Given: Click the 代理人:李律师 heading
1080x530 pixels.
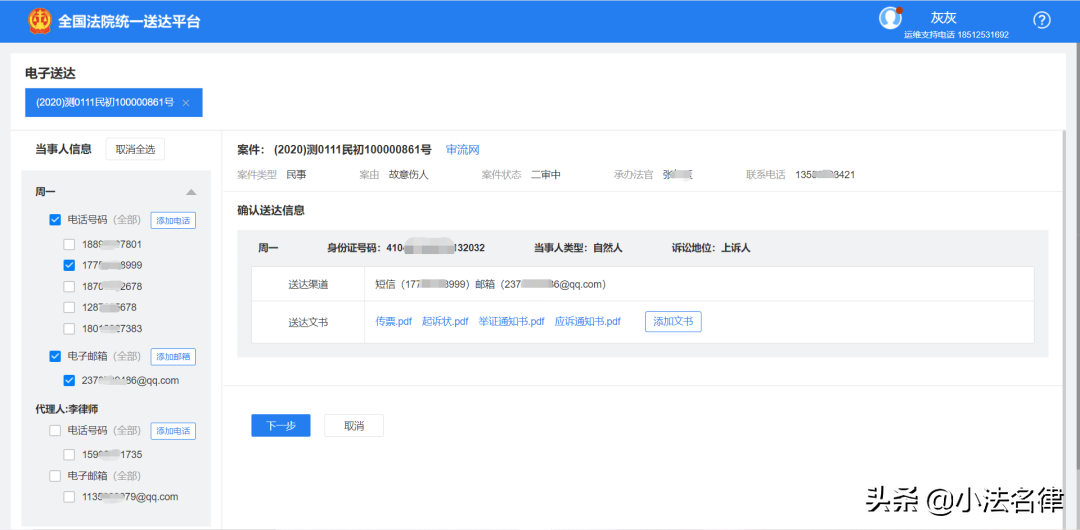Looking at the screenshot, I should click(x=65, y=409).
